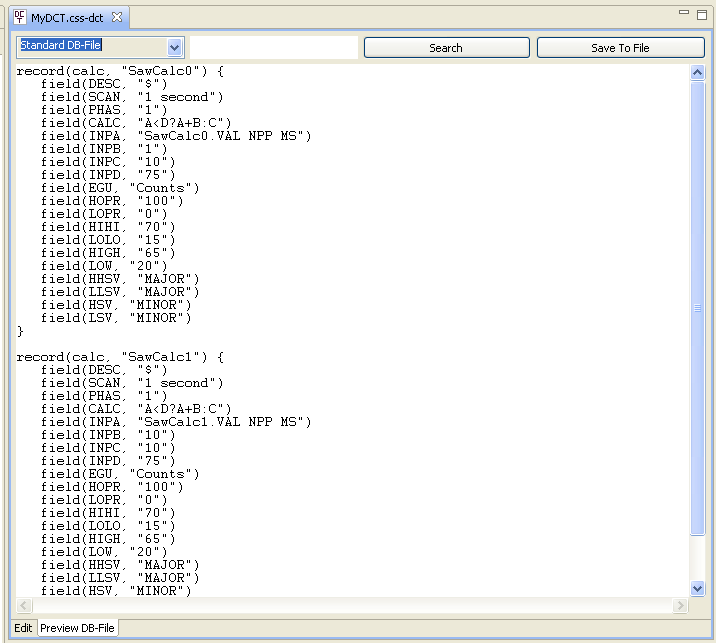Close the MyDCT.css-dct editor tab
This screenshot has height=643, width=716.
[x=117, y=18]
